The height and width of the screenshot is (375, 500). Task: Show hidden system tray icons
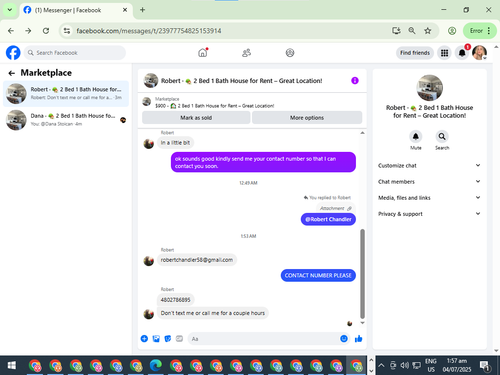point(381,366)
